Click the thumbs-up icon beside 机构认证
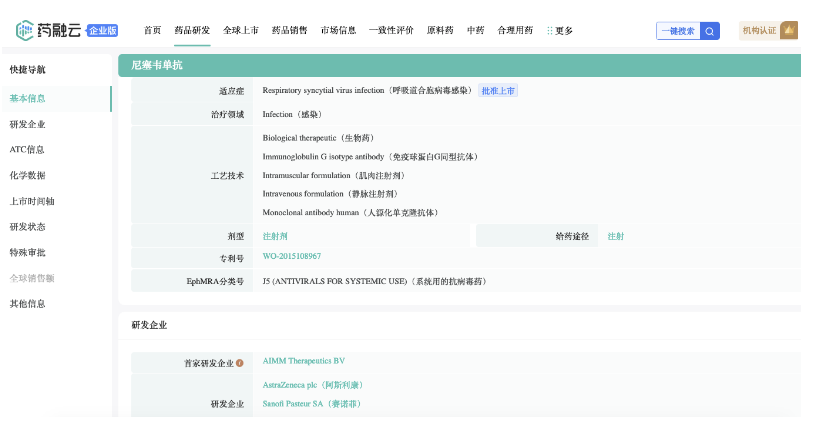 789,31
